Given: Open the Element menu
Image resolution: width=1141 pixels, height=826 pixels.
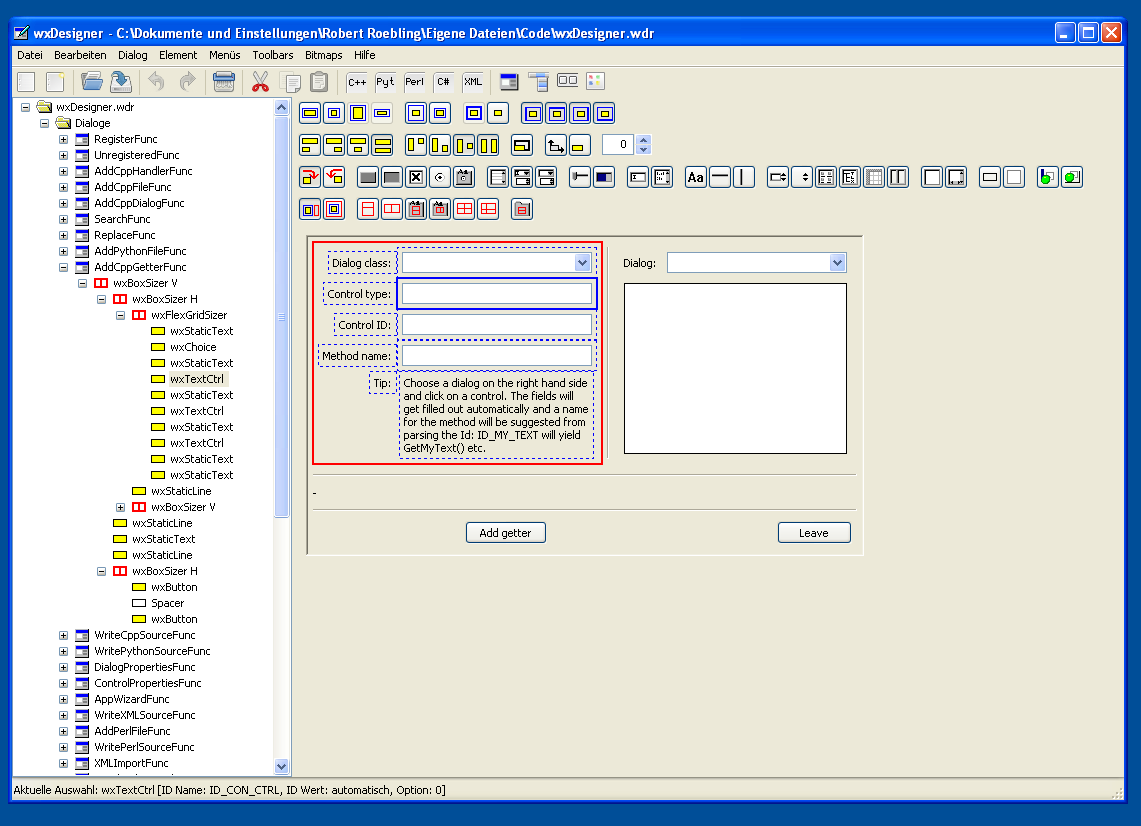Looking at the screenshot, I should [x=178, y=55].
